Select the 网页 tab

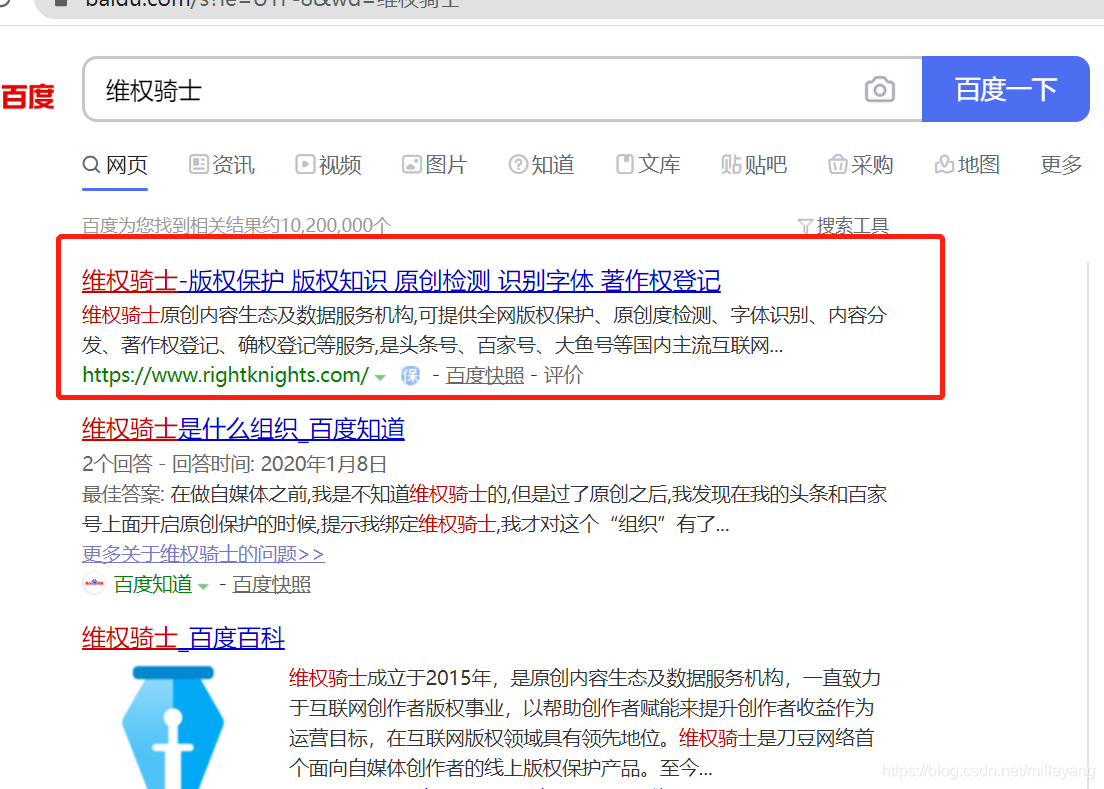click(115, 165)
